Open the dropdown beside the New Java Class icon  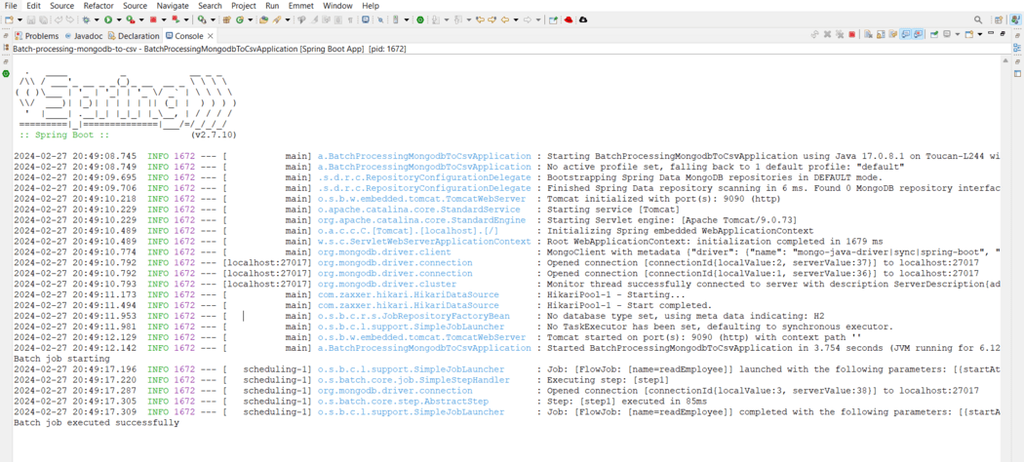pos(250,20)
